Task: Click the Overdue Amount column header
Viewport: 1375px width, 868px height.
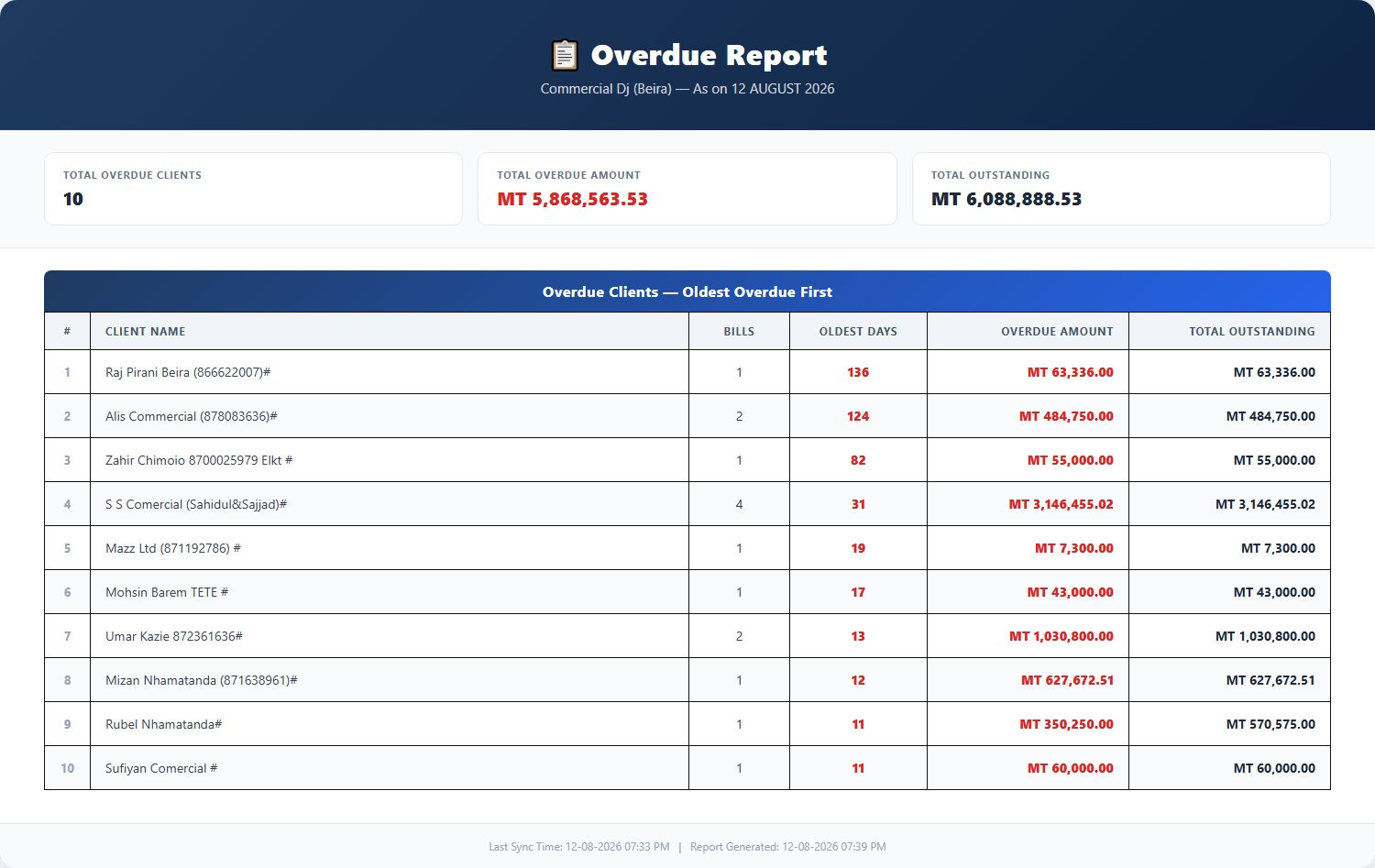Action: (x=1057, y=332)
